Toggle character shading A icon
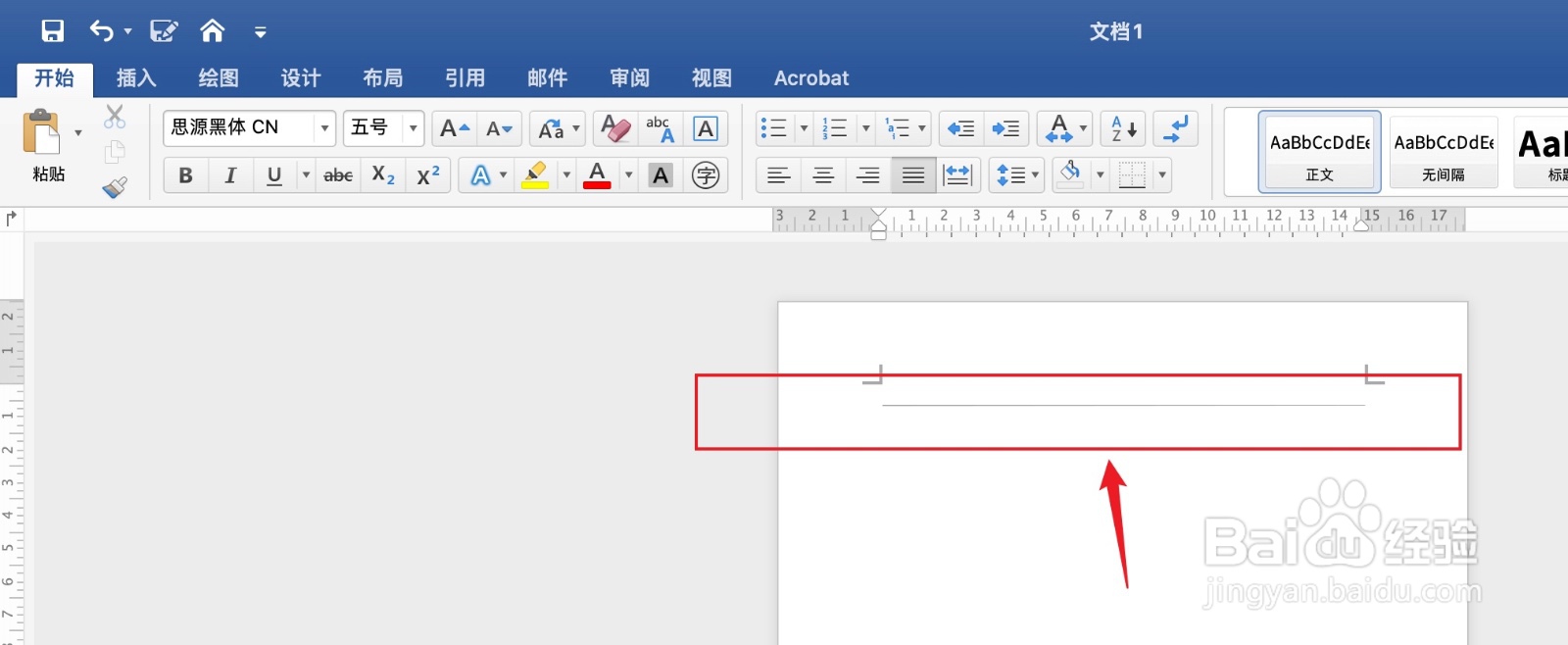The width and height of the screenshot is (1568, 645). point(661,175)
